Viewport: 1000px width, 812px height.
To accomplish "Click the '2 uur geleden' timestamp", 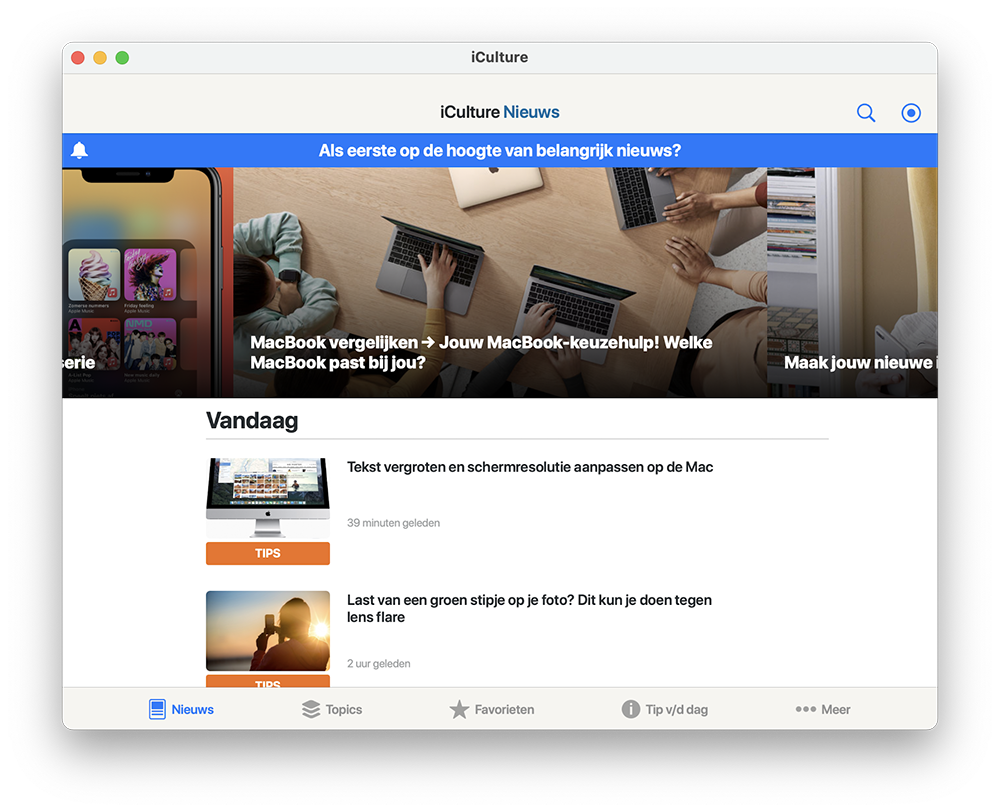I will 379,664.
